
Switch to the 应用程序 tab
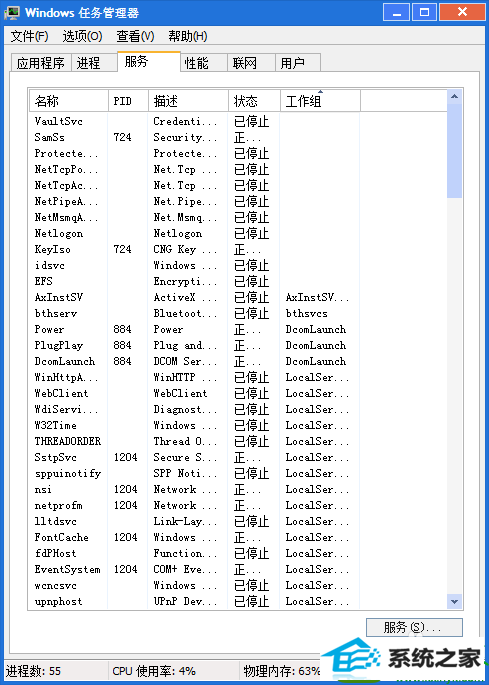[41, 63]
